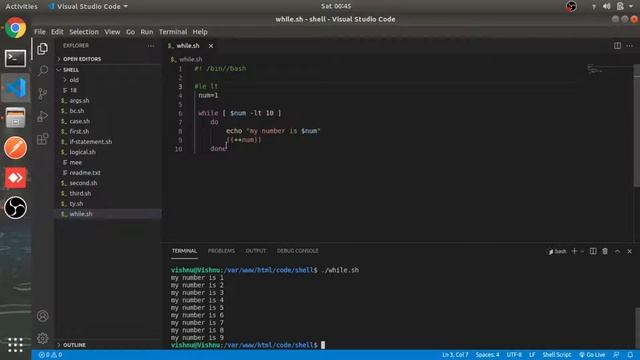Open editor More Actions ellipsis
This screenshot has width=640, height=360.
[x=629, y=46]
